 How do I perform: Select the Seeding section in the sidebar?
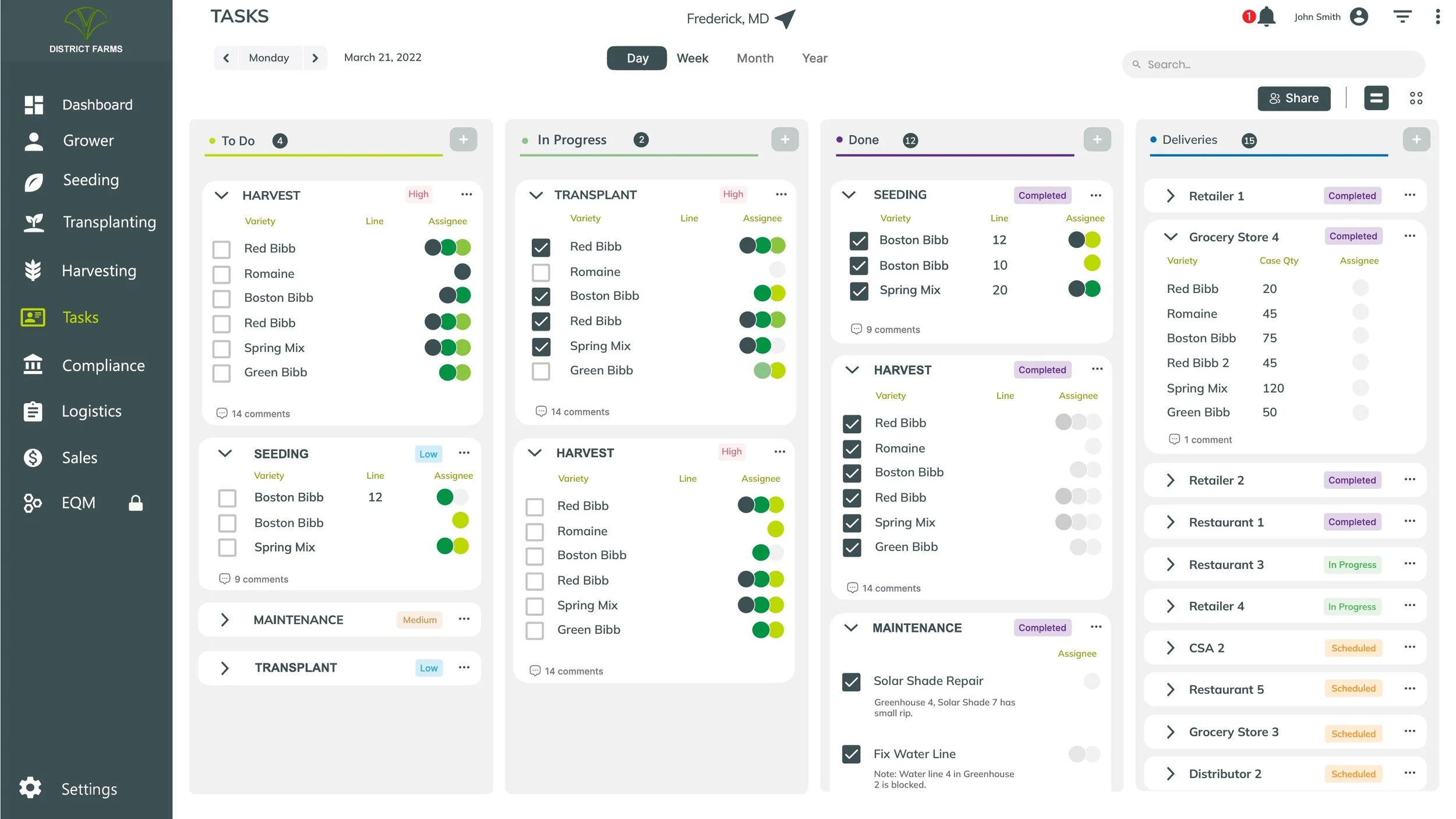coord(90,180)
